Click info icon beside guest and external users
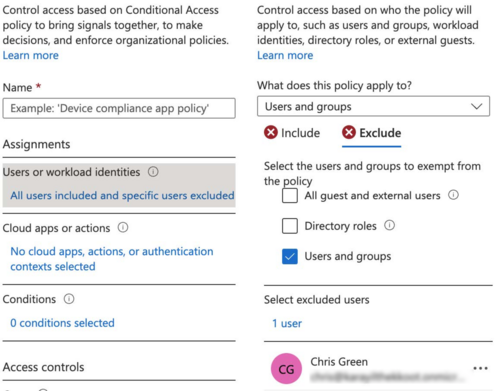Viewport: 500px width, 391px height. coord(453,195)
